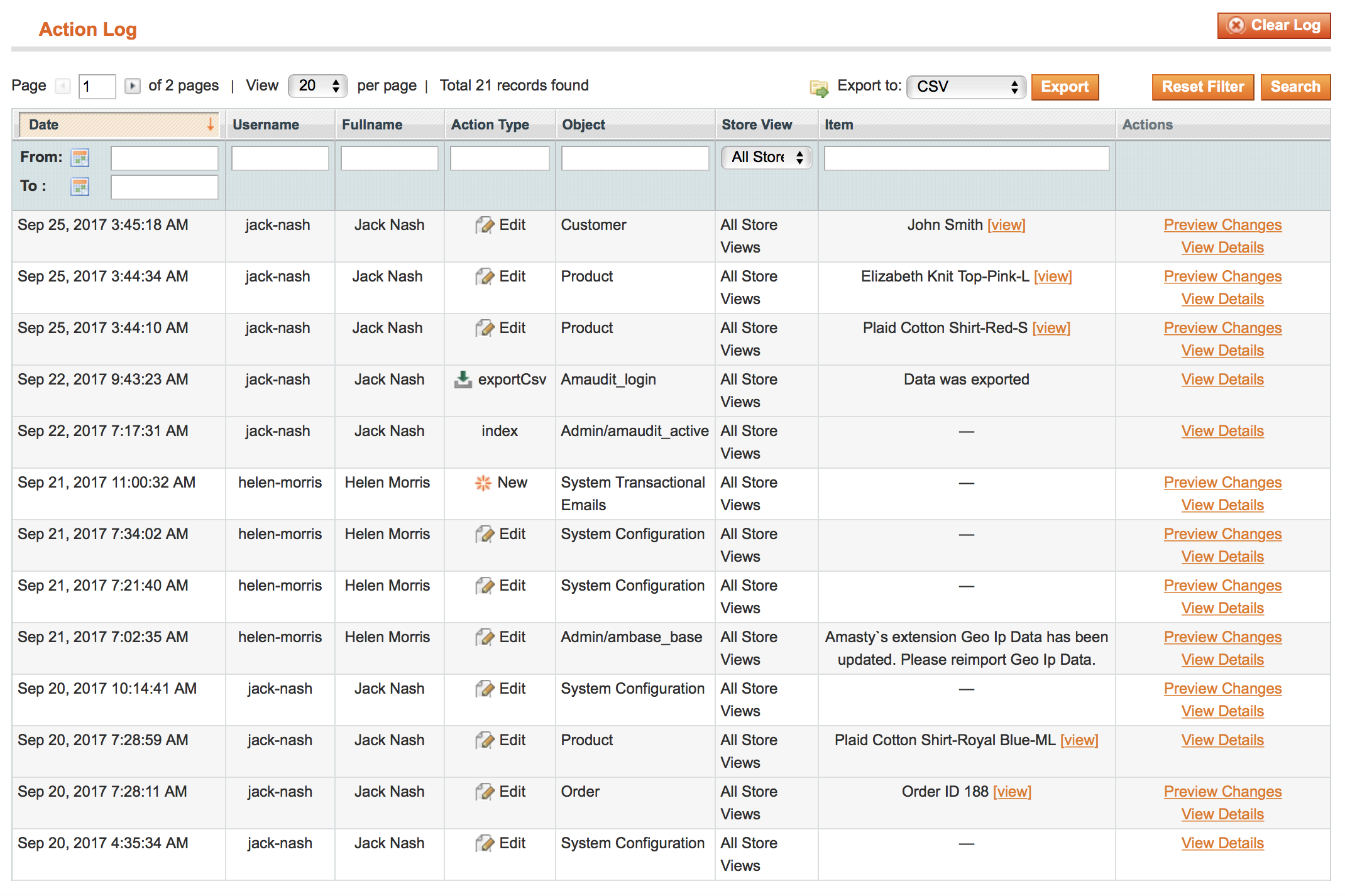Viewport: 1345px width, 896px height.
Task: Click Edit pencil icon in Customer row
Action: (x=485, y=225)
